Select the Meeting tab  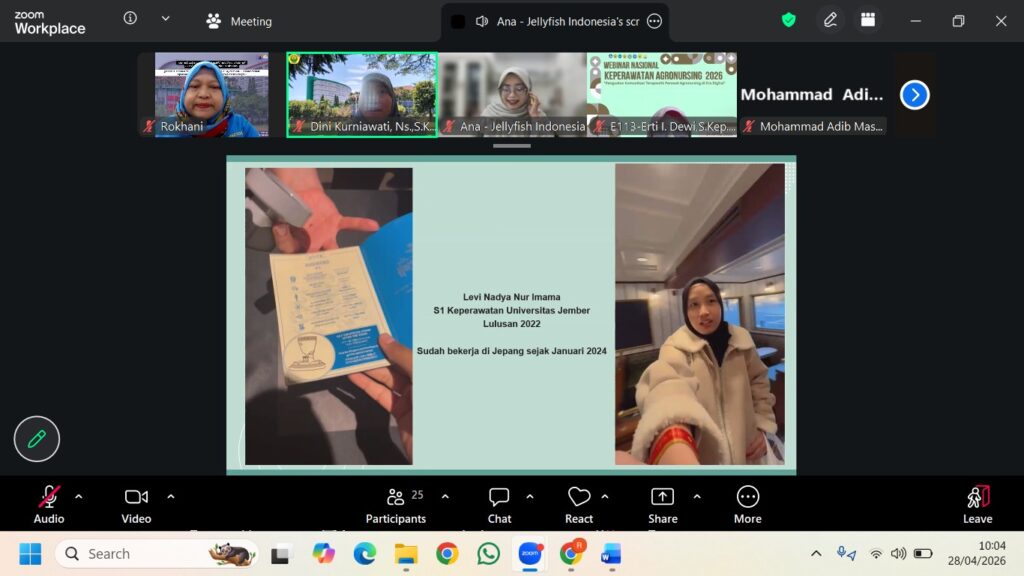(239, 21)
